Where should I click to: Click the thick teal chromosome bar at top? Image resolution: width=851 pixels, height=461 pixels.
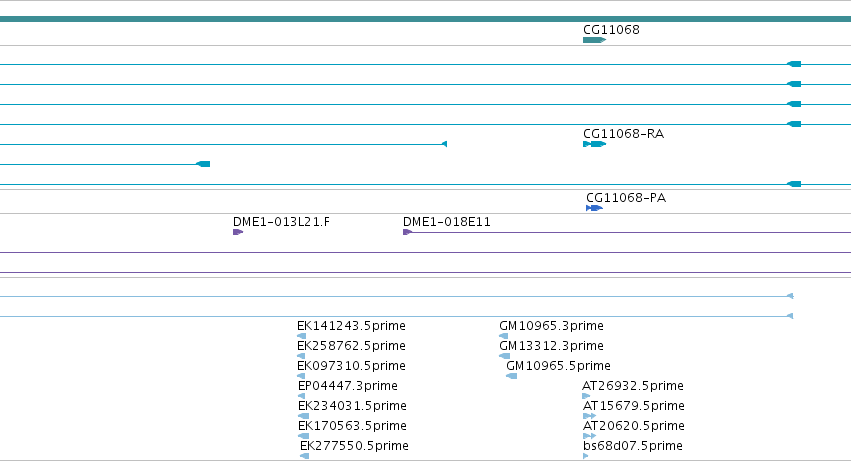pos(426,19)
